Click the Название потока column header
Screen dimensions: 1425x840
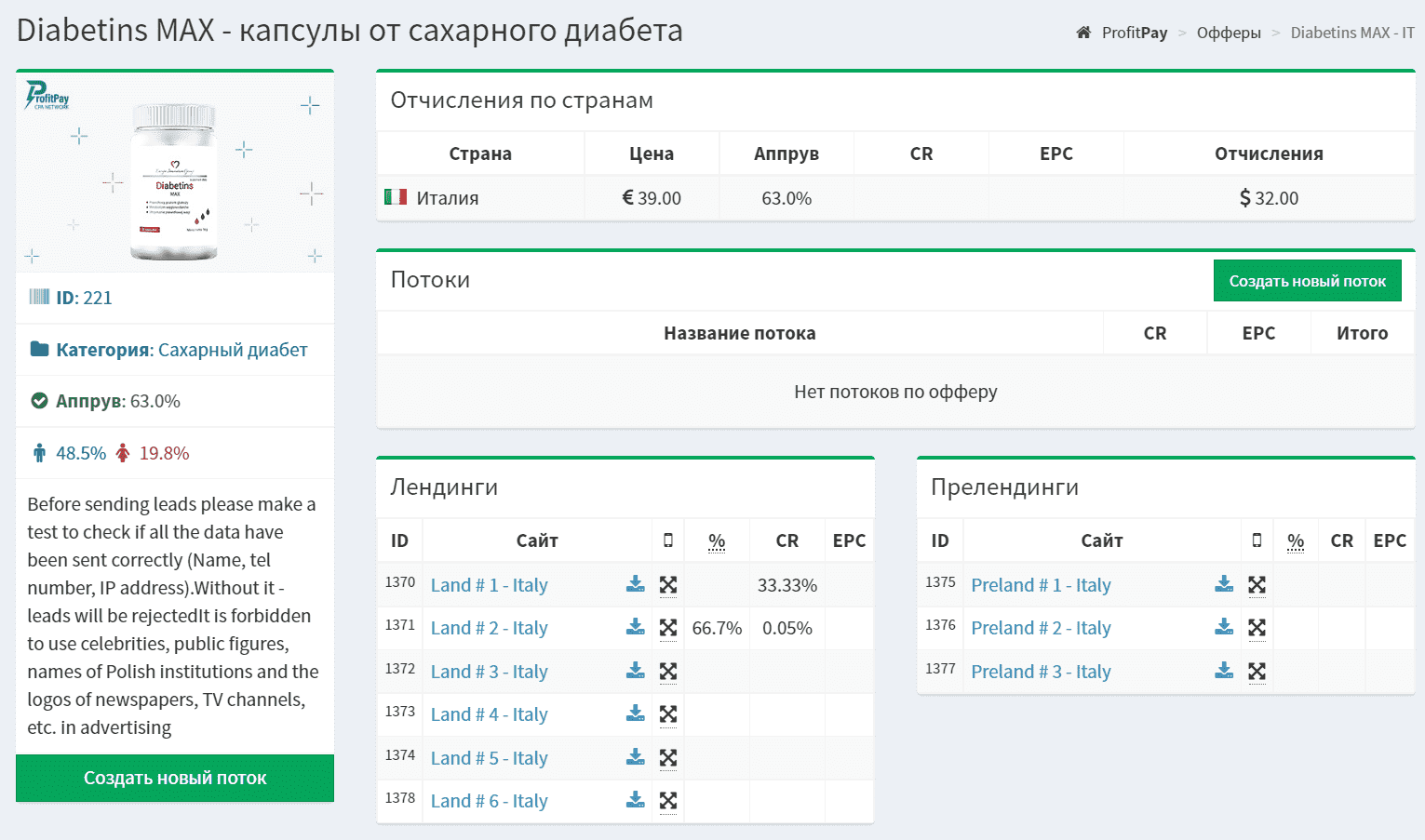click(x=740, y=333)
